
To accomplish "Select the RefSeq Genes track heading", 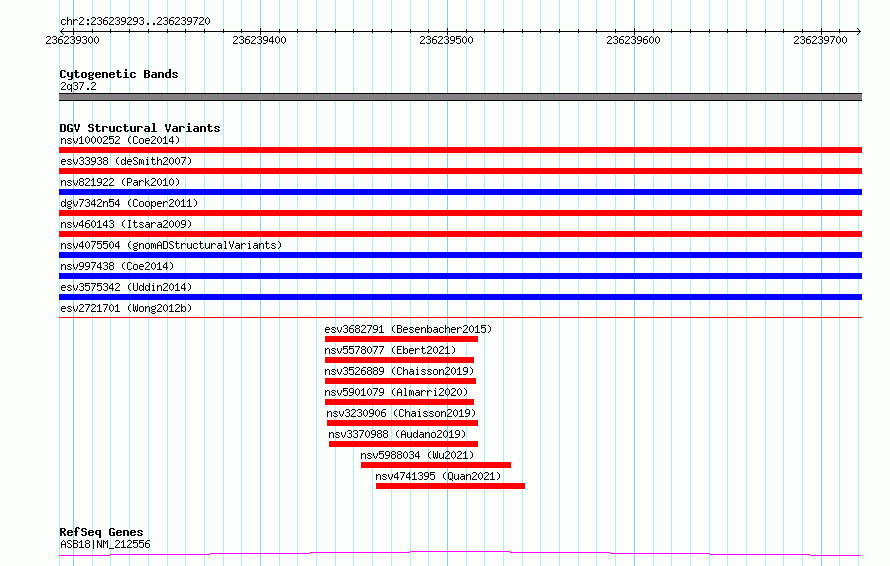I will (101, 532).
